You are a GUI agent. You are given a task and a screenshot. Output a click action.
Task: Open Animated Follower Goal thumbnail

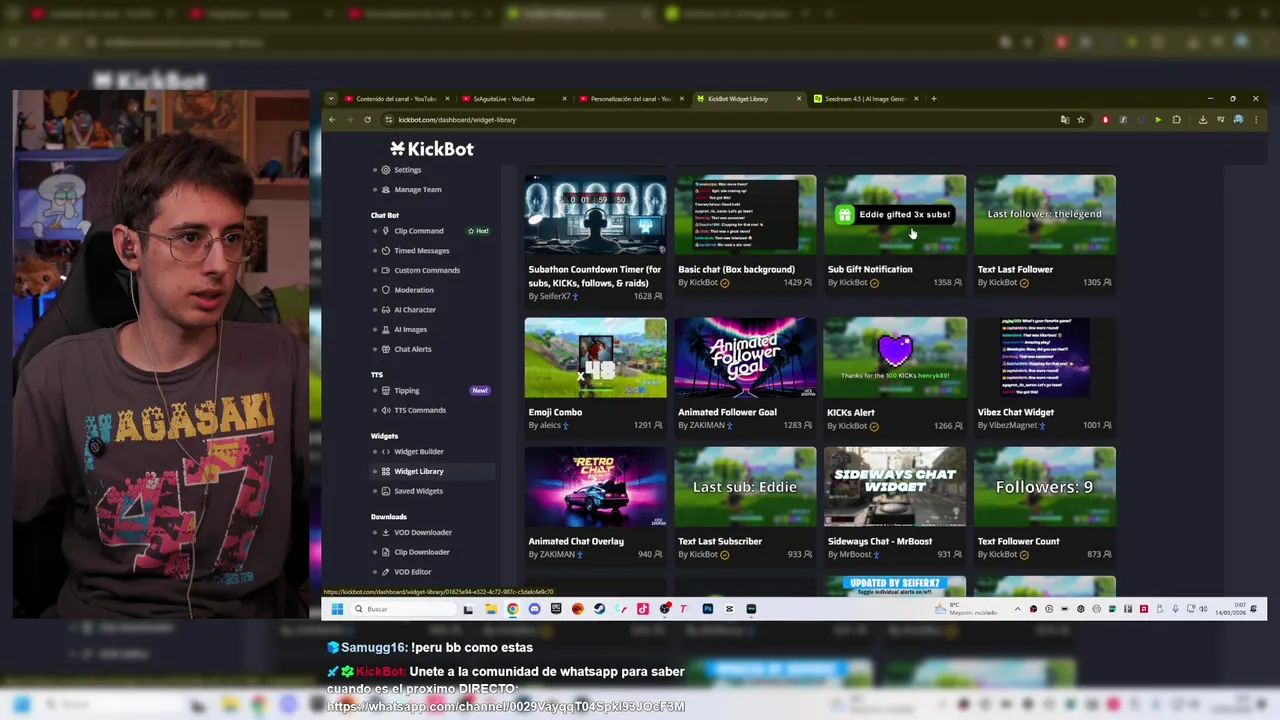tap(745, 357)
